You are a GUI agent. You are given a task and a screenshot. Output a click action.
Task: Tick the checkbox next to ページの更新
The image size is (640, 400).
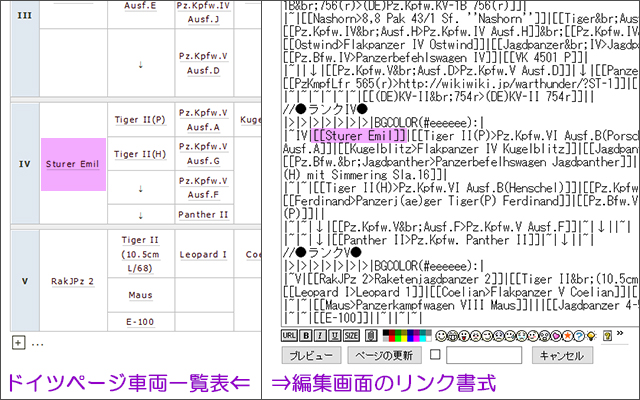[435, 354]
